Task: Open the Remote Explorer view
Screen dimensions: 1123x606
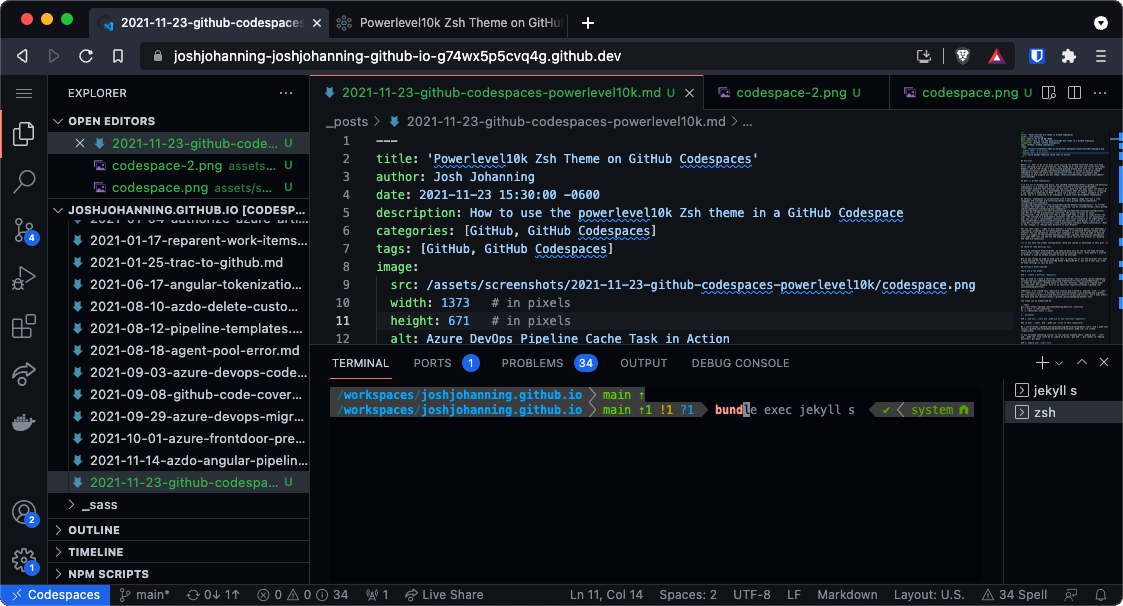Action: [24, 374]
